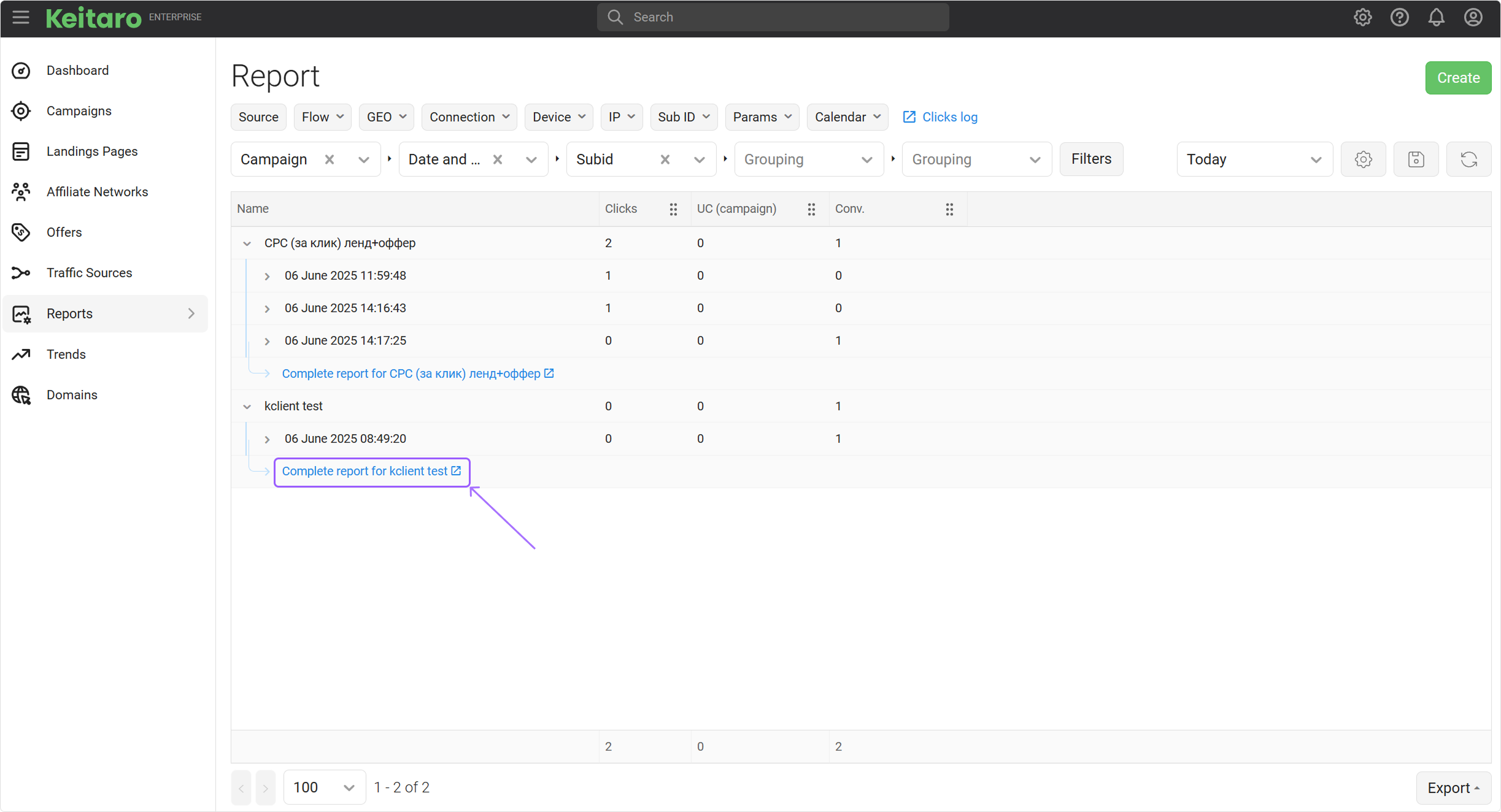Click the search magnifier icon
The width and height of the screenshot is (1501, 812).
[x=615, y=17]
